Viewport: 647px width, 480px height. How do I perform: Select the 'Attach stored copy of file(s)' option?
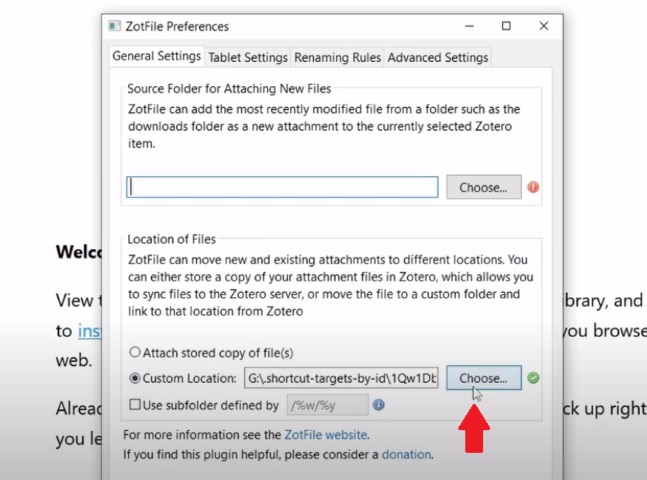[x=135, y=353]
